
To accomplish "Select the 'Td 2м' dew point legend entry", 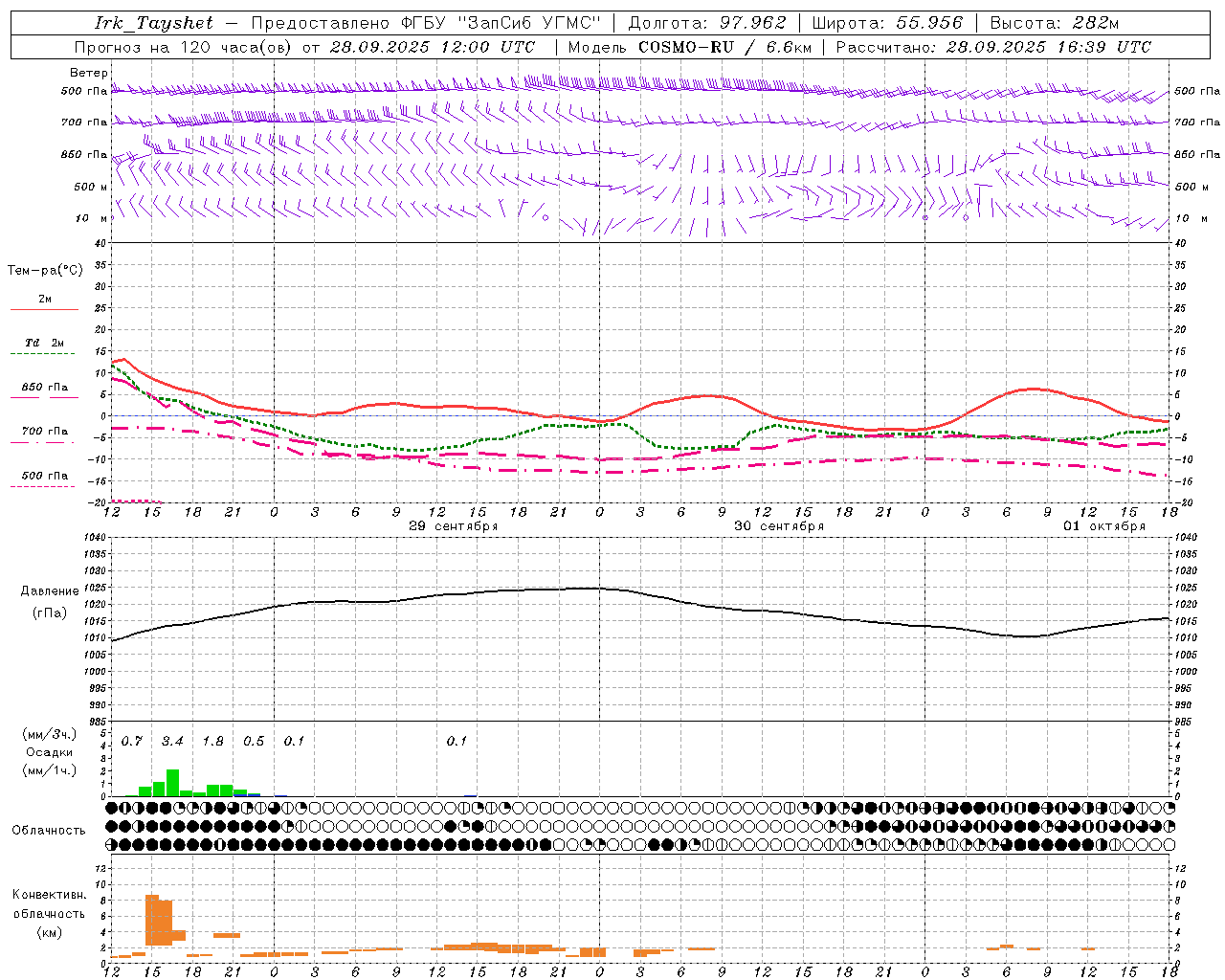I will [45, 343].
